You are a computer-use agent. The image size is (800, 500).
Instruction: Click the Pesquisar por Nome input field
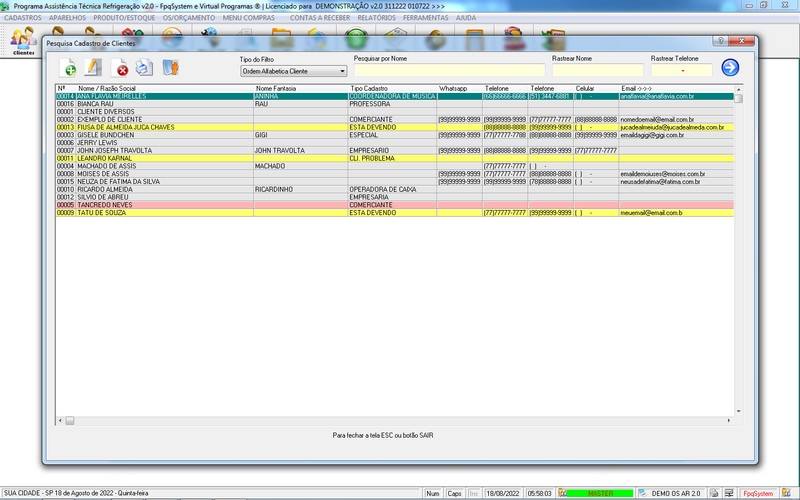tap(449, 70)
